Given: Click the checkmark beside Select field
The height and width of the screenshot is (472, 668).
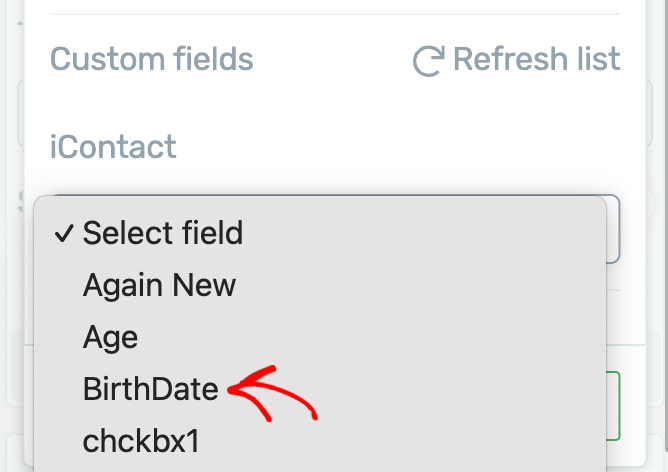Looking at the screenshot, I should [64, 233].
